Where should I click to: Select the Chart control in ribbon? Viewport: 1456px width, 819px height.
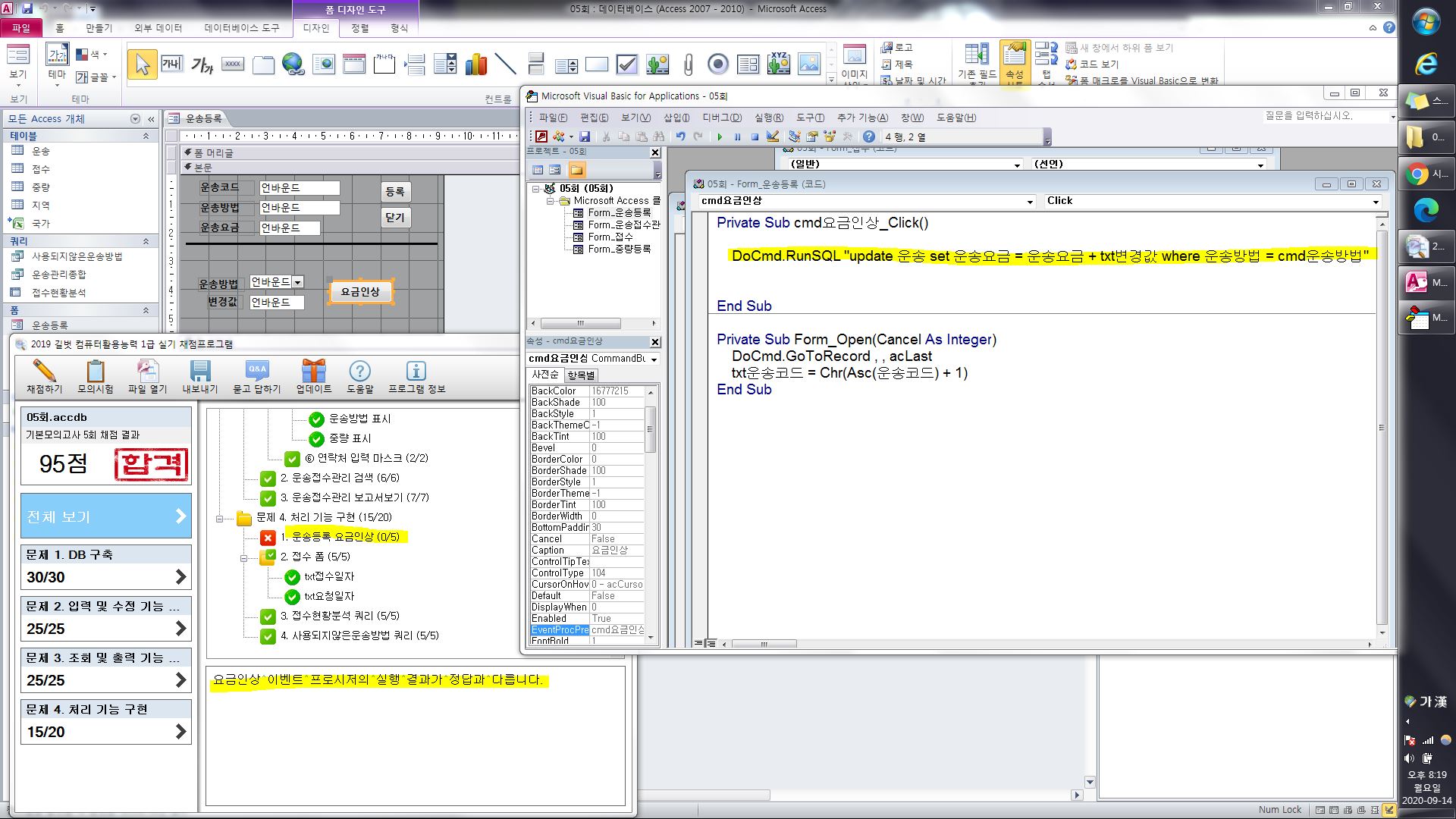[x=475, y=64]
